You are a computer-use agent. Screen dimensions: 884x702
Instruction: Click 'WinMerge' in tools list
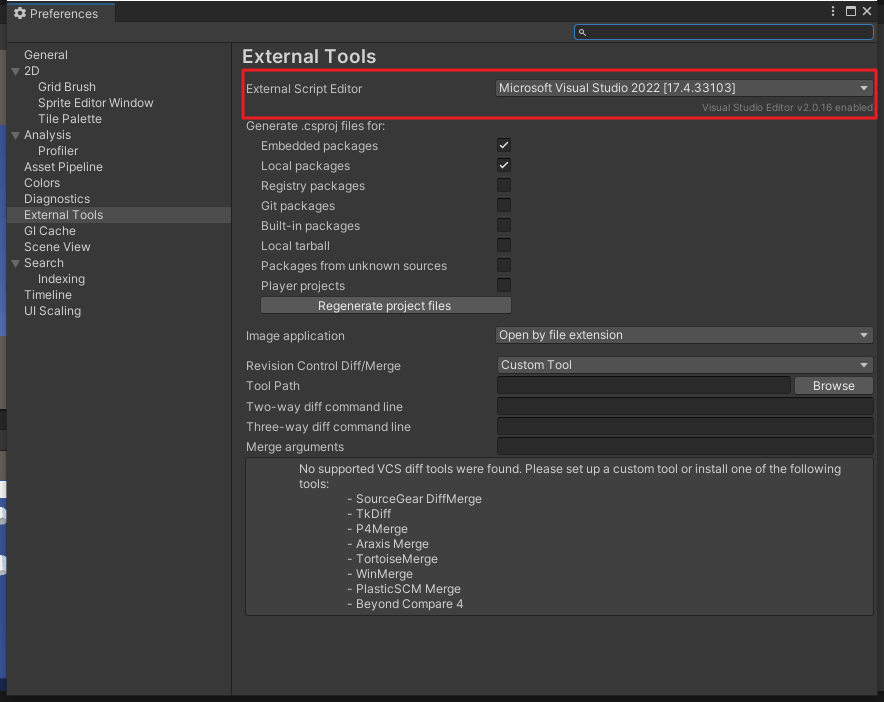[x=384, y=574]
